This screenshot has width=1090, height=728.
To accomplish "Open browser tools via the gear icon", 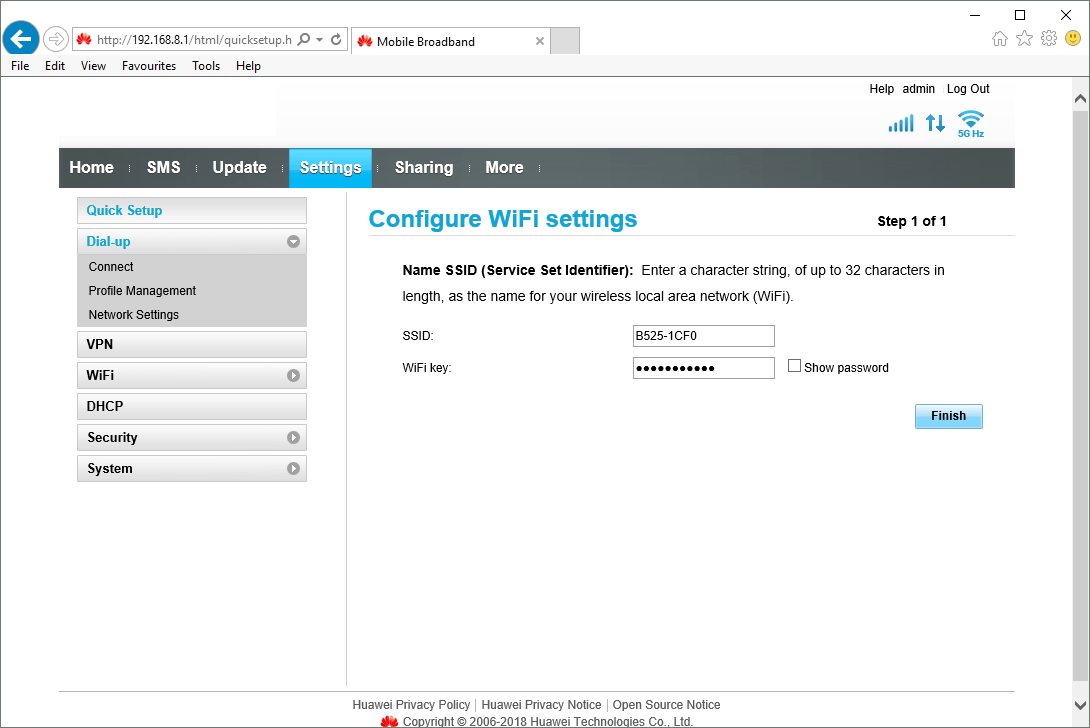I will pyautogui.click(x=1048, y=39).
